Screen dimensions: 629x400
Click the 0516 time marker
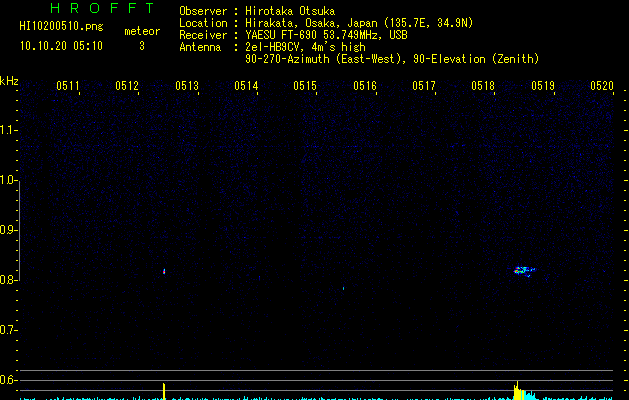365,86
